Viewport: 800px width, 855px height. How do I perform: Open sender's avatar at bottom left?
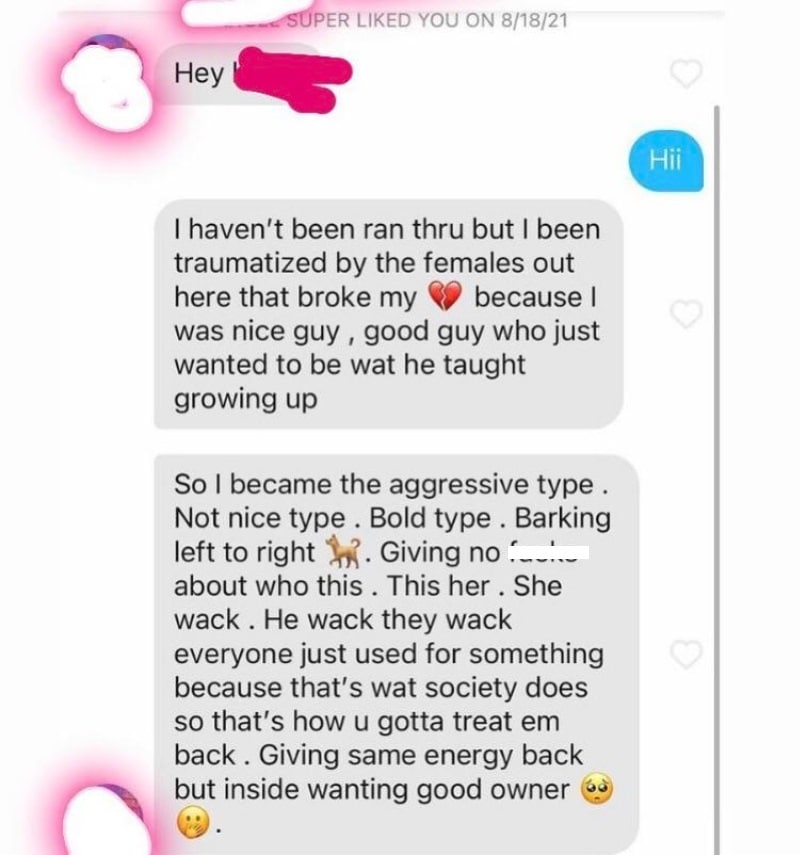(104, 821)
